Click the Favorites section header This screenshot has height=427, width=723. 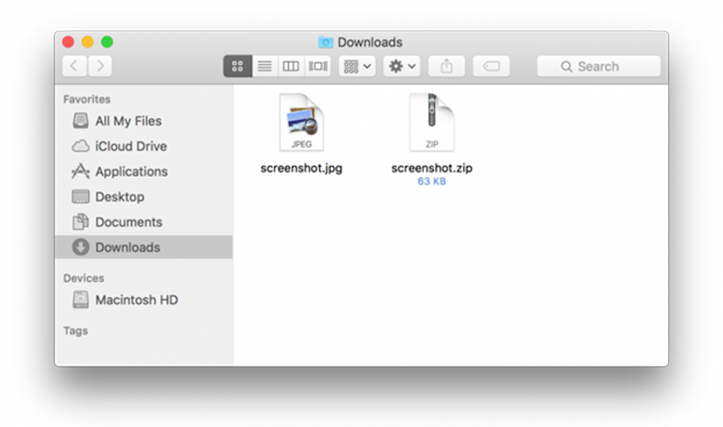87,99
